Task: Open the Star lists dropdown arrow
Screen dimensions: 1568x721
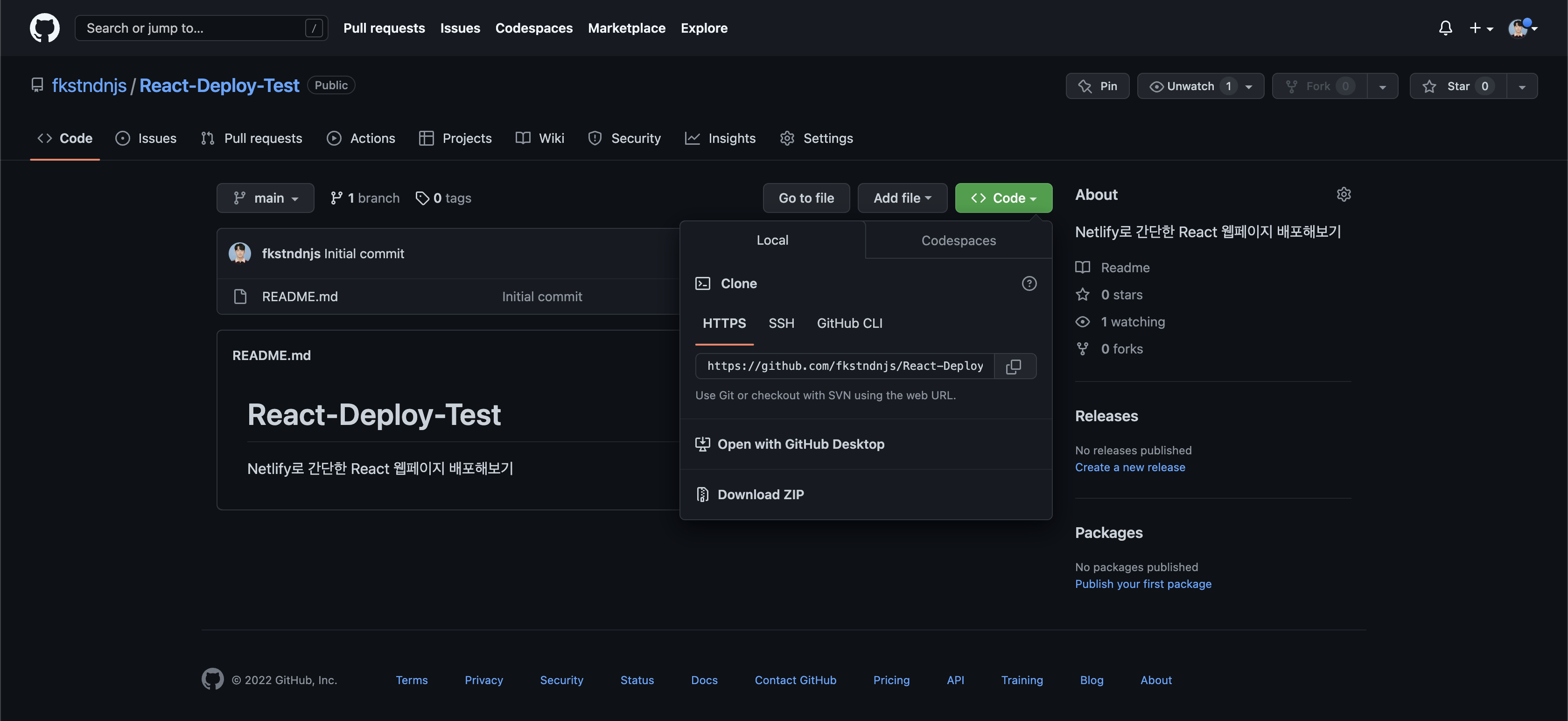Action: click(x=1522, y=86)
